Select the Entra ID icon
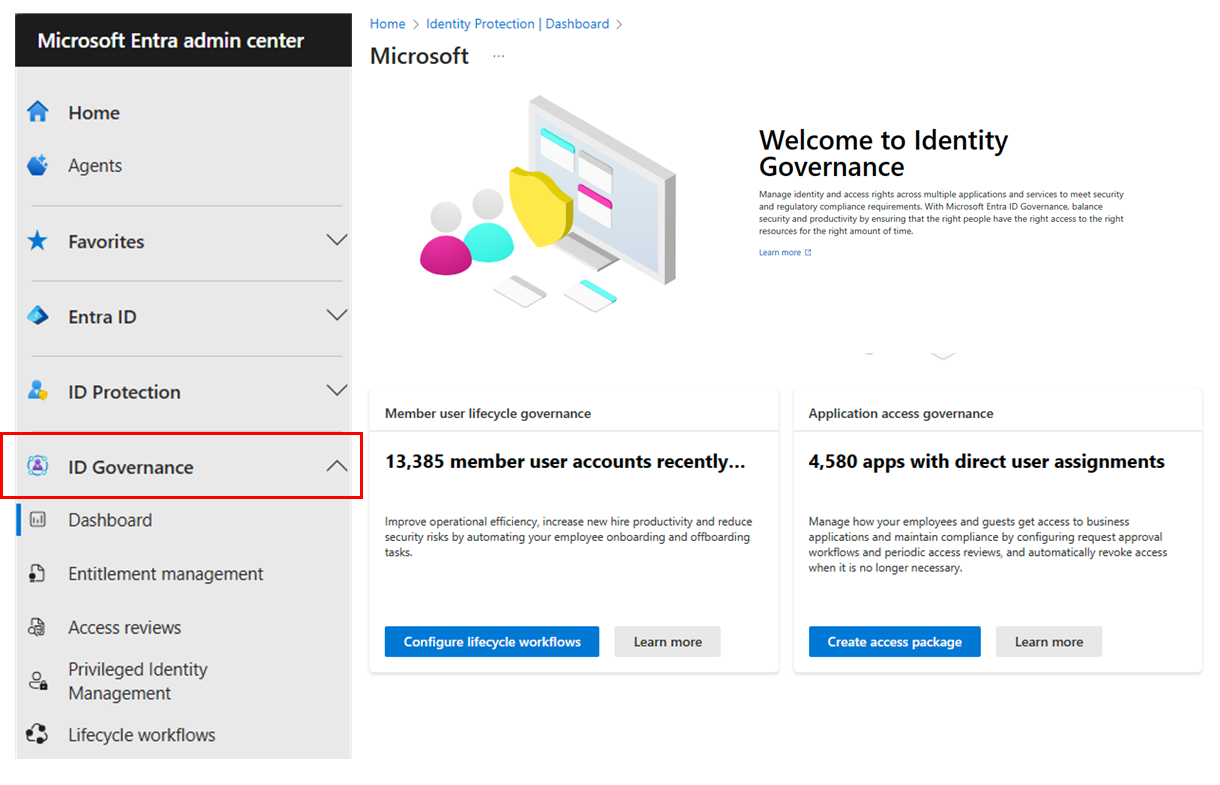 (37, 316)
